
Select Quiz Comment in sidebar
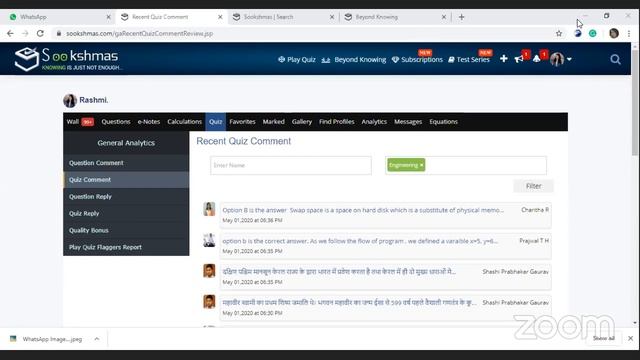(x=126, y=180)
